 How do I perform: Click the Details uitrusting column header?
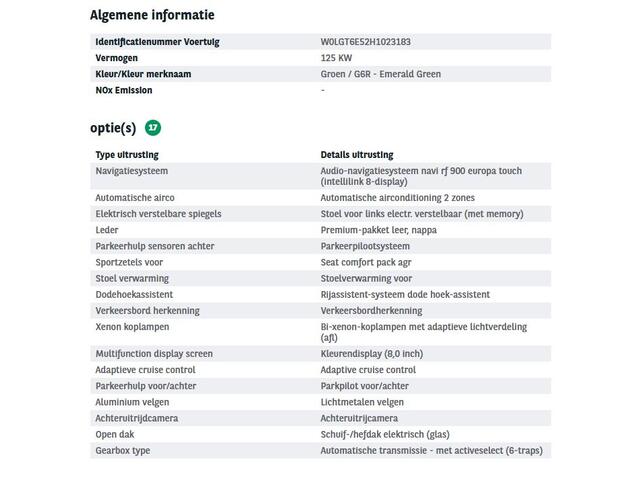pyautogui.click(x=357, y=155)
